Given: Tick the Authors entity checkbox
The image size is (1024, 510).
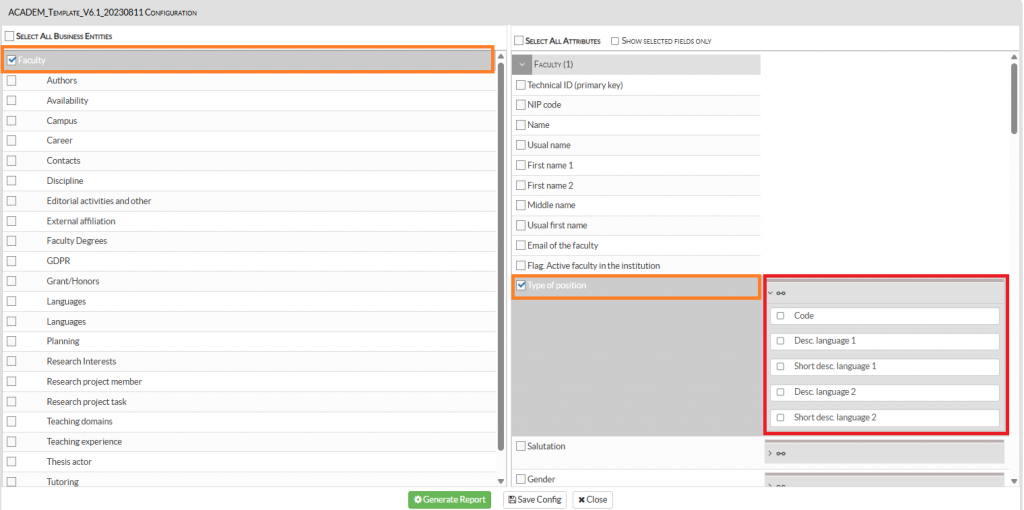Looking at the screenshot, I should pyautogui.click(x=11, y=81).
